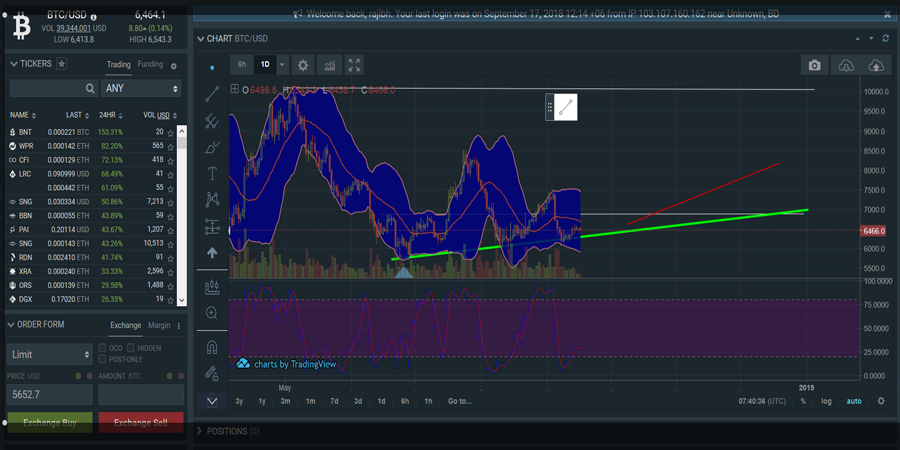The width and height of the screenshot is (900, 450).
Task: Collapse the ORDER FORM panel
Action: coord(11,325)
